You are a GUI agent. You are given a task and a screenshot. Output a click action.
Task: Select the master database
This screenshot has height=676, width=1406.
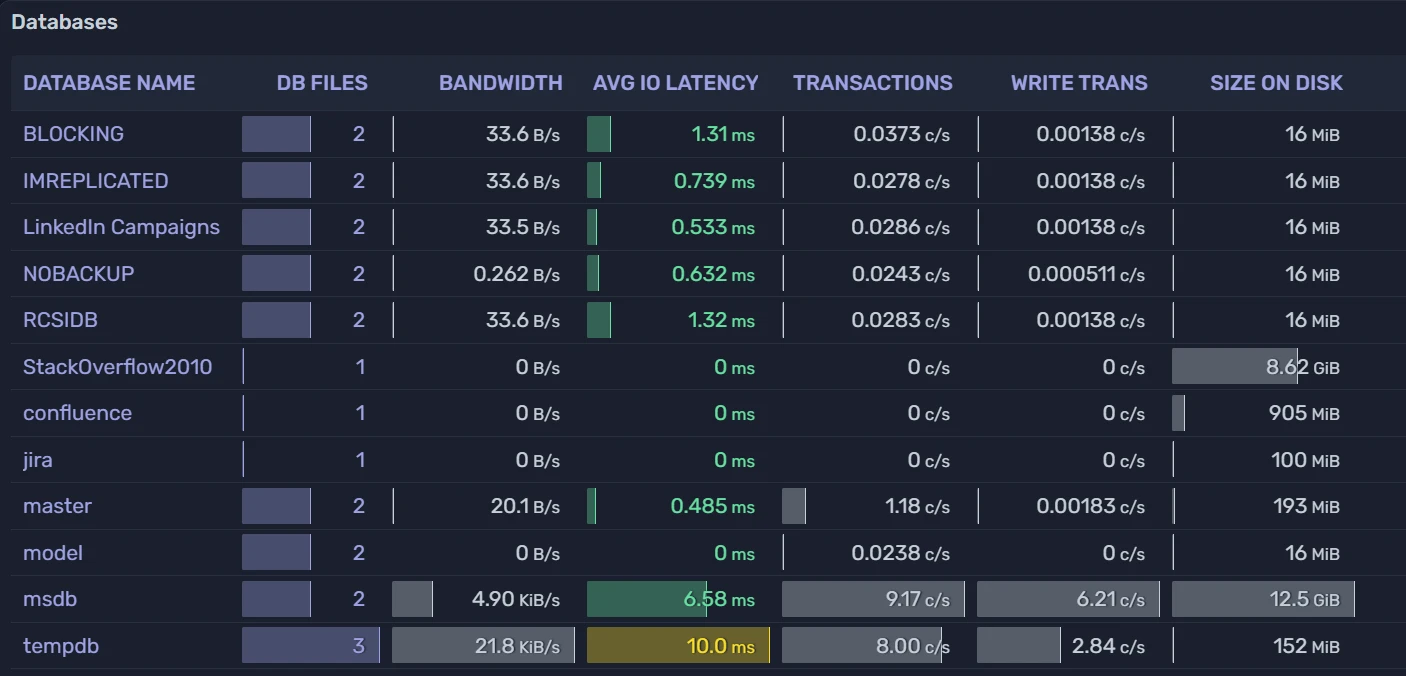coord(57,506)
